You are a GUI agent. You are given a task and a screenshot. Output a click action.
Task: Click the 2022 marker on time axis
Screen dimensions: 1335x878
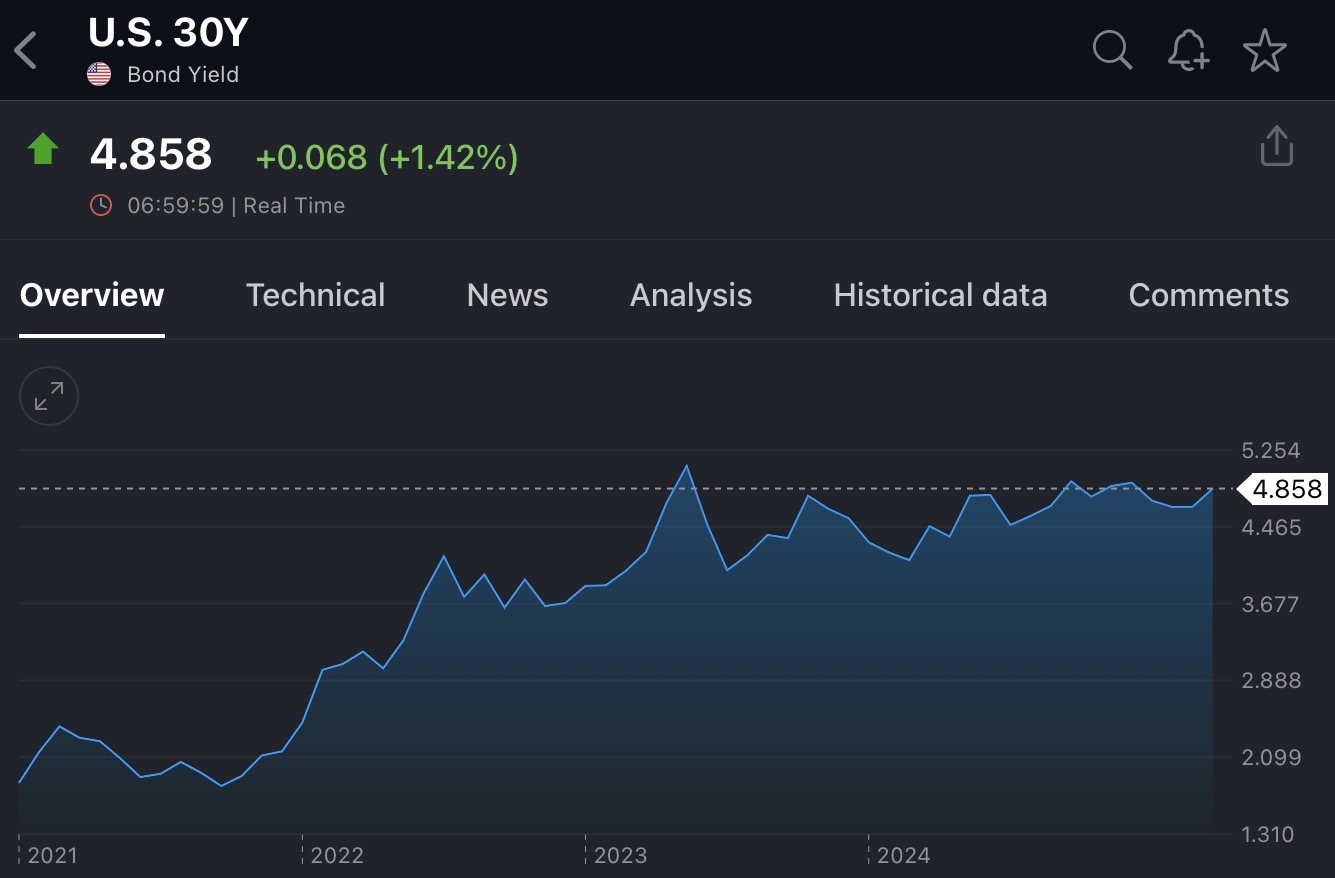337,855
